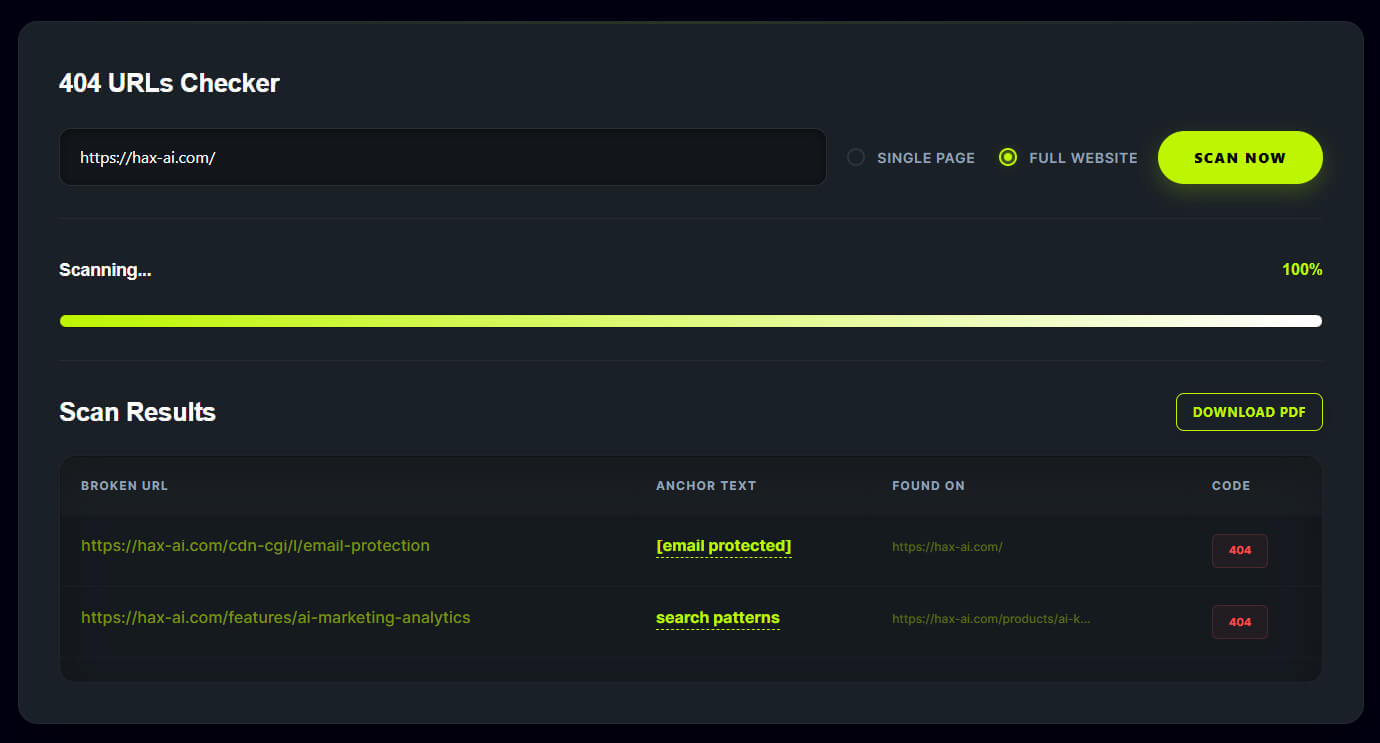Click the URL input field containing https://hax-ai.com/
Image resolution: width=1380 pixels, height=743 pixels.
[x=443, y=157]
